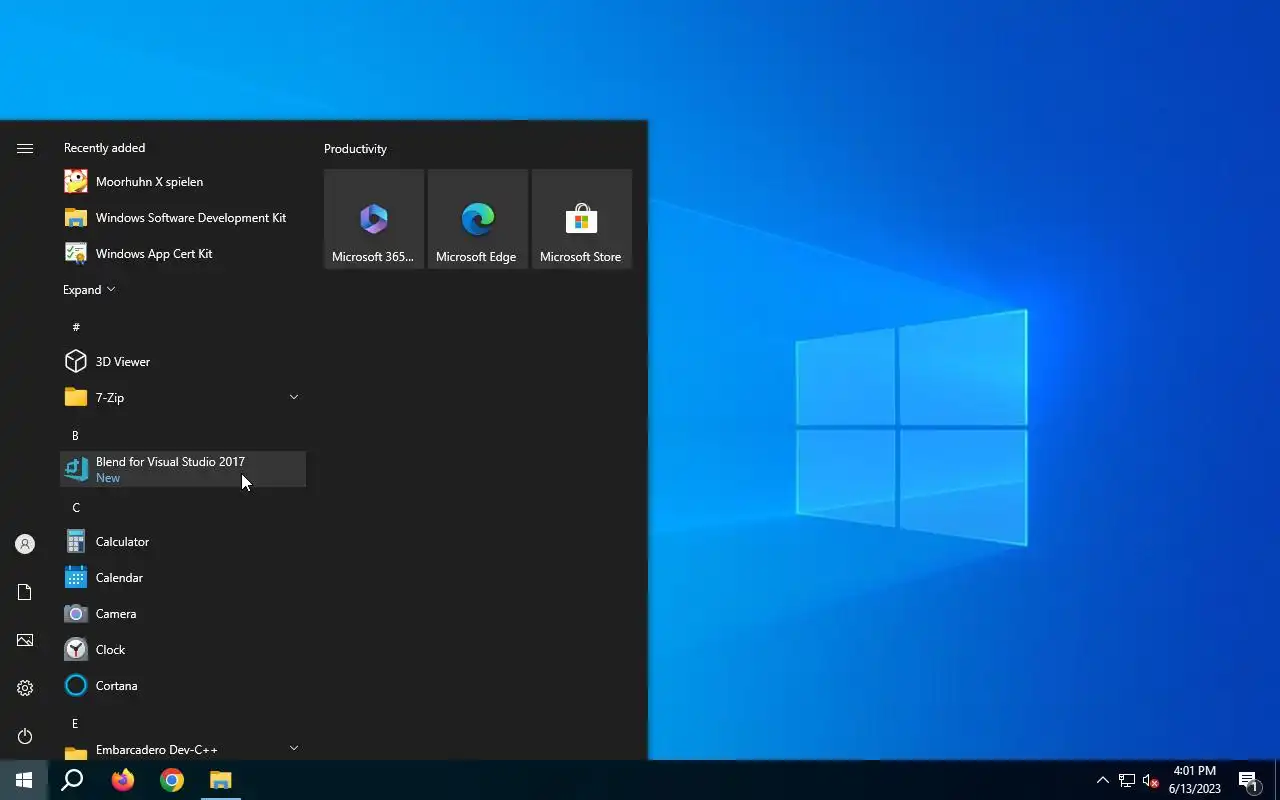Image resolution: width=1280 pixels, height=800 pixels.
Task: Open Power options in Start sidebar
Action: click(25, 736)
